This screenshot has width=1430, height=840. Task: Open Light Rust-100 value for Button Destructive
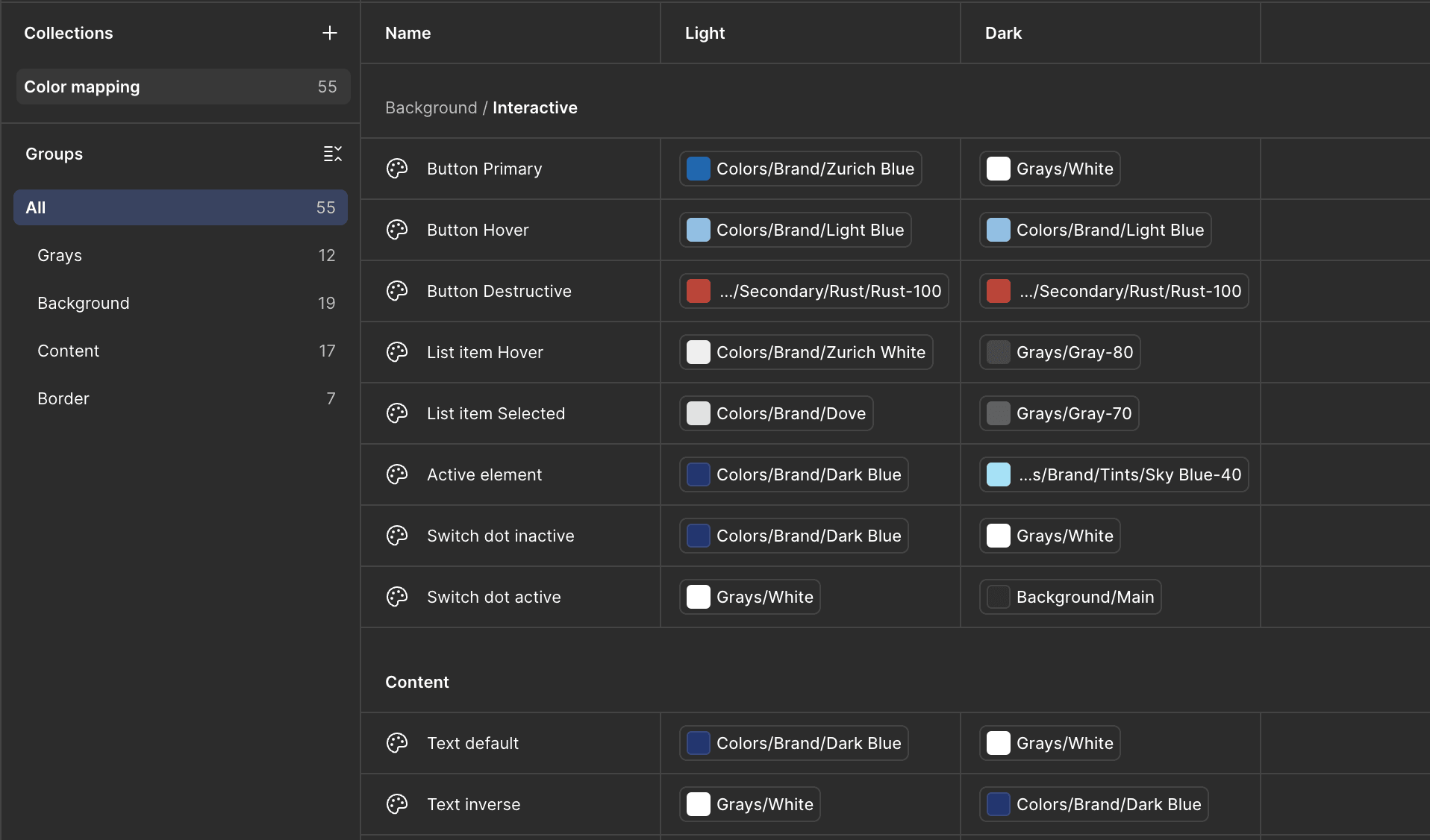(x=814, y=291)
